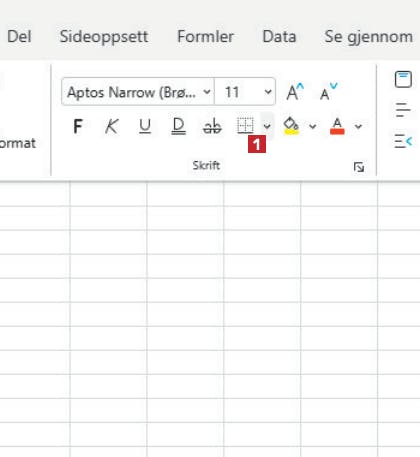Increase font size with larger A icon
420x457 pixels.
point(295,92)
